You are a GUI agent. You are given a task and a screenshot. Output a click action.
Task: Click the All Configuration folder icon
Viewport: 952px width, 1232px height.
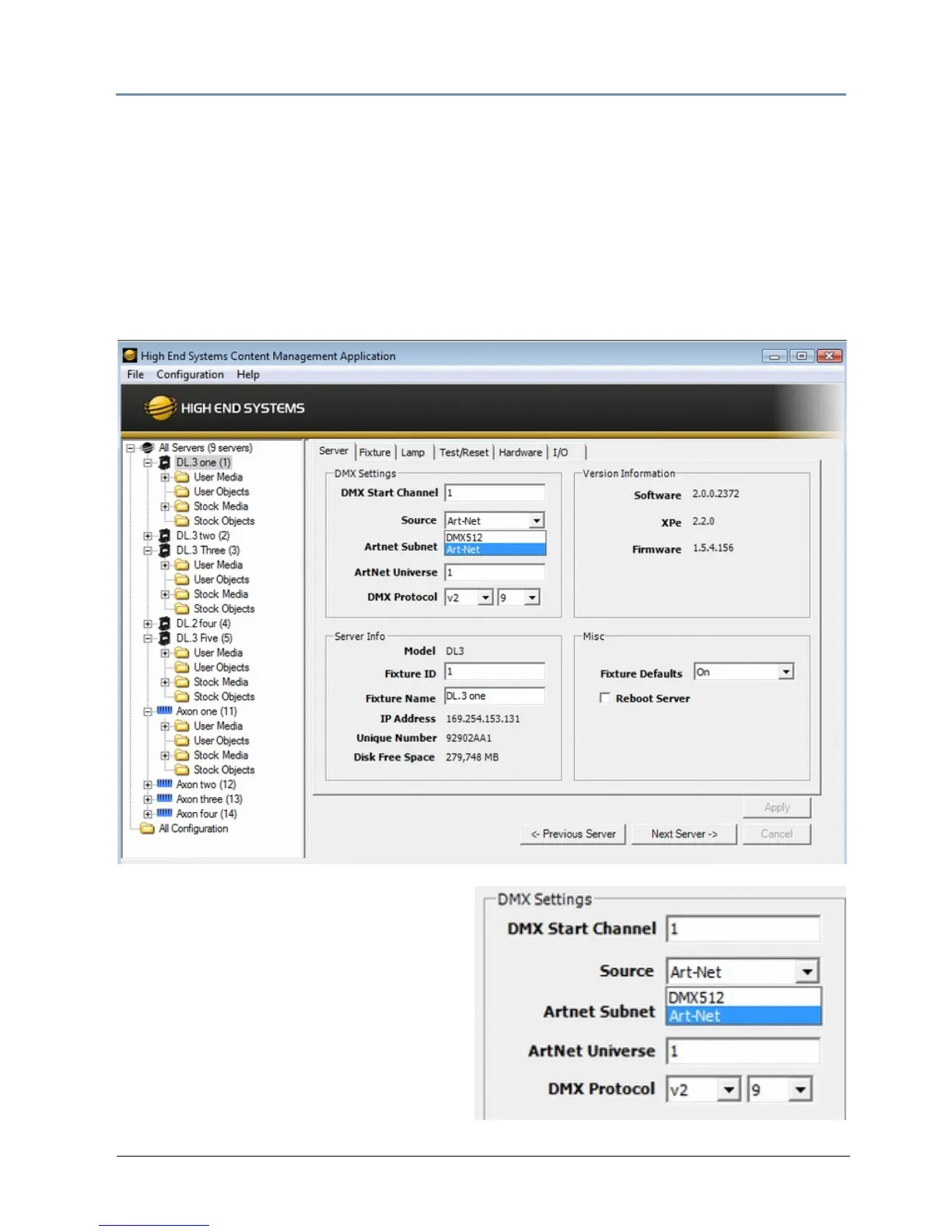pyautogui.click(x=147, y=828)
